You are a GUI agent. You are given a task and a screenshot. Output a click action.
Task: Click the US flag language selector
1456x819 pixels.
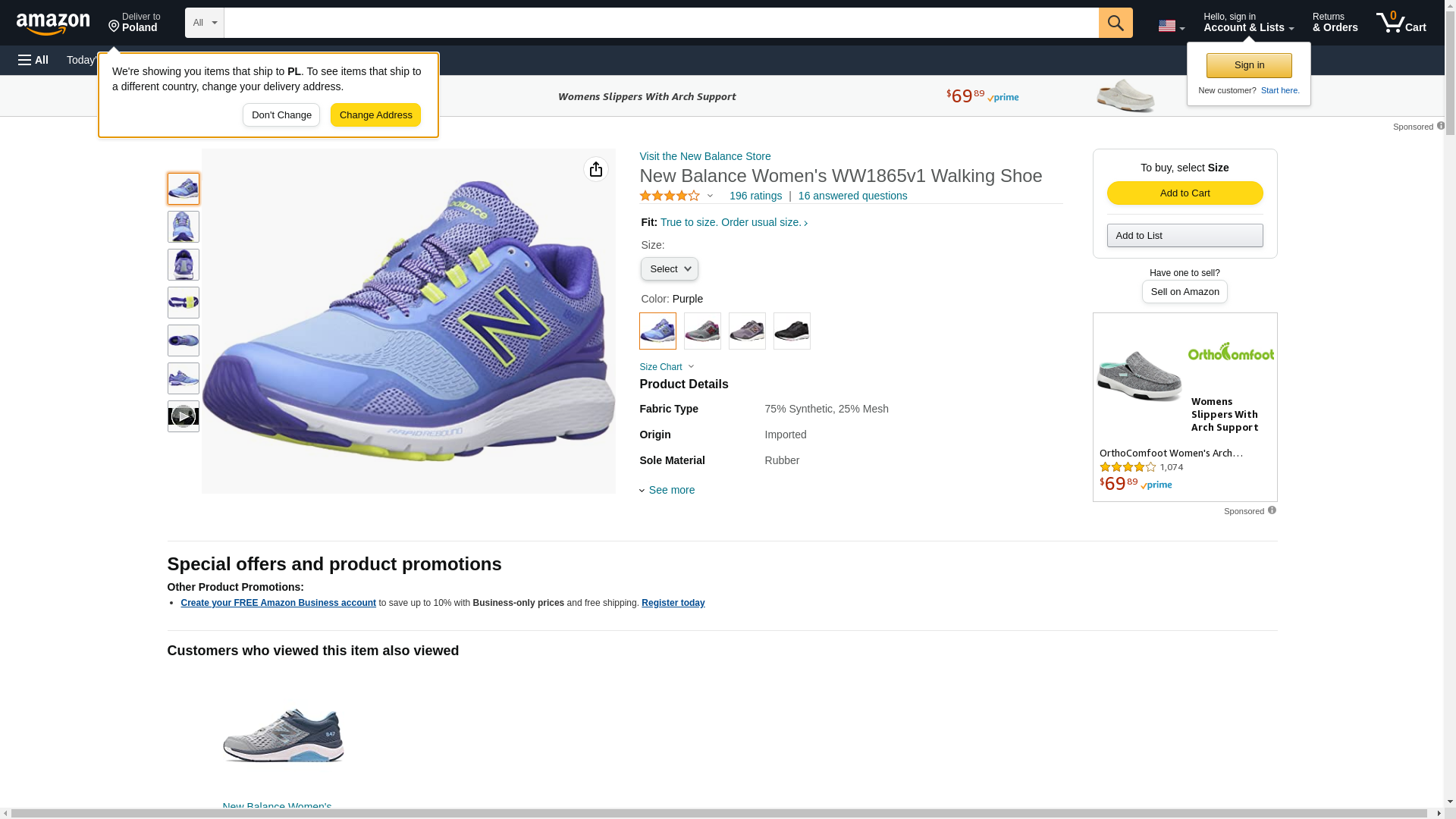click(1171, 26)
